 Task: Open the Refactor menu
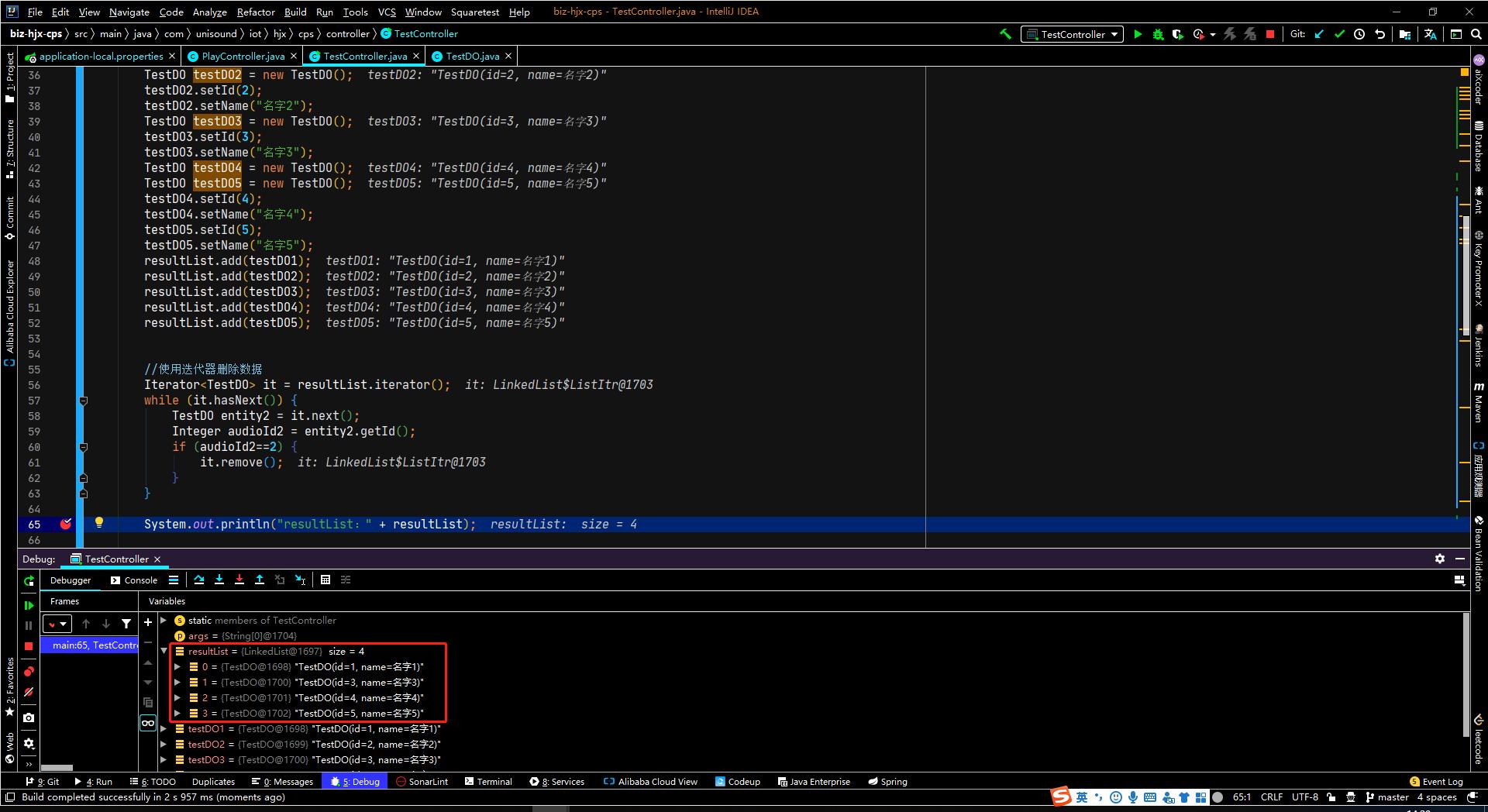click(x=256, y=12)
